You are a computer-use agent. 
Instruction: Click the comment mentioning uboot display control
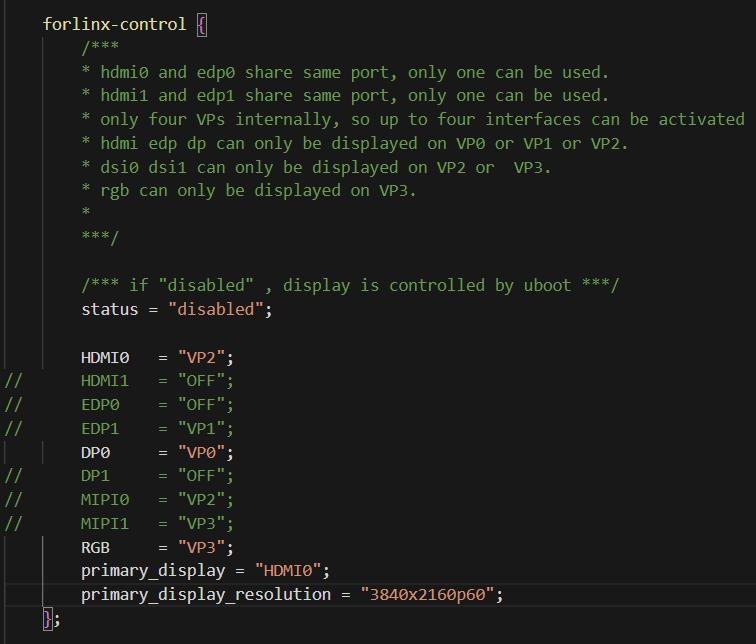(350, 285)
